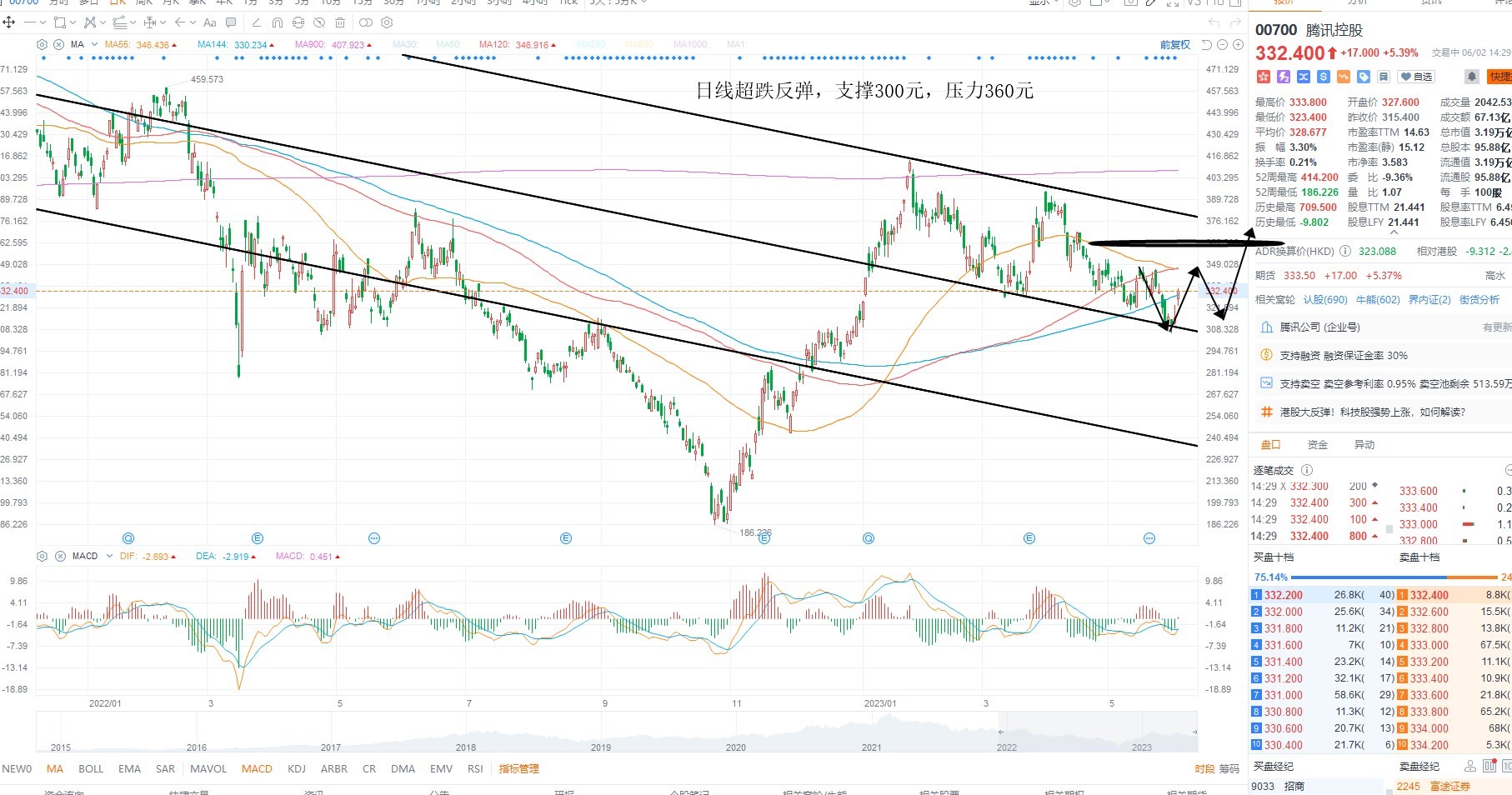Click the year timeline range bar at 2019
This screenshot has height=795, width=1512.
point(601,747)
